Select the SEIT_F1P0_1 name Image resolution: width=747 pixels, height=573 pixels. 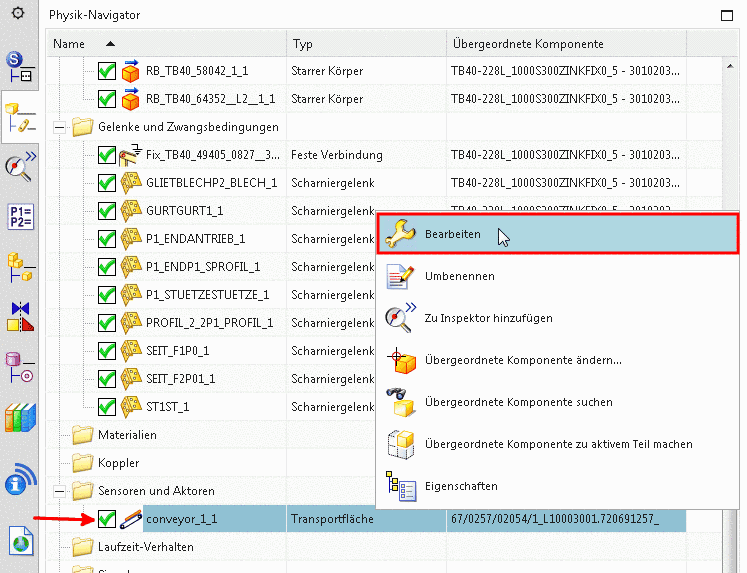pos(177,351)
